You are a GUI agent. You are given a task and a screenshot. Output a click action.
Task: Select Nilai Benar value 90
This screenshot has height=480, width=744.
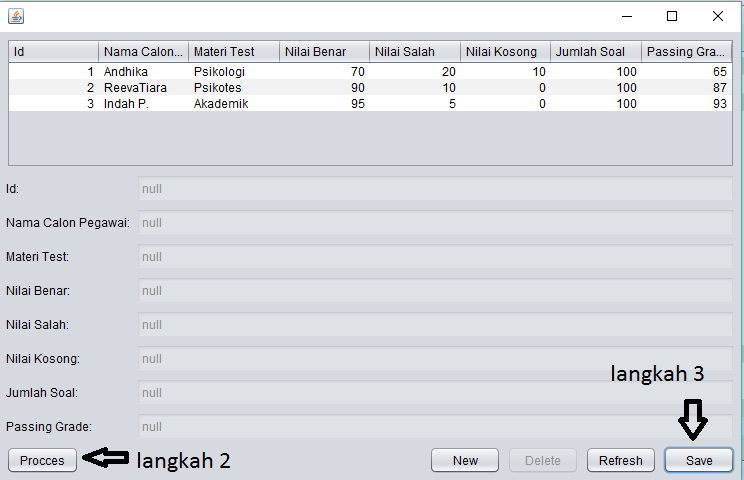(x=325, y=88)
